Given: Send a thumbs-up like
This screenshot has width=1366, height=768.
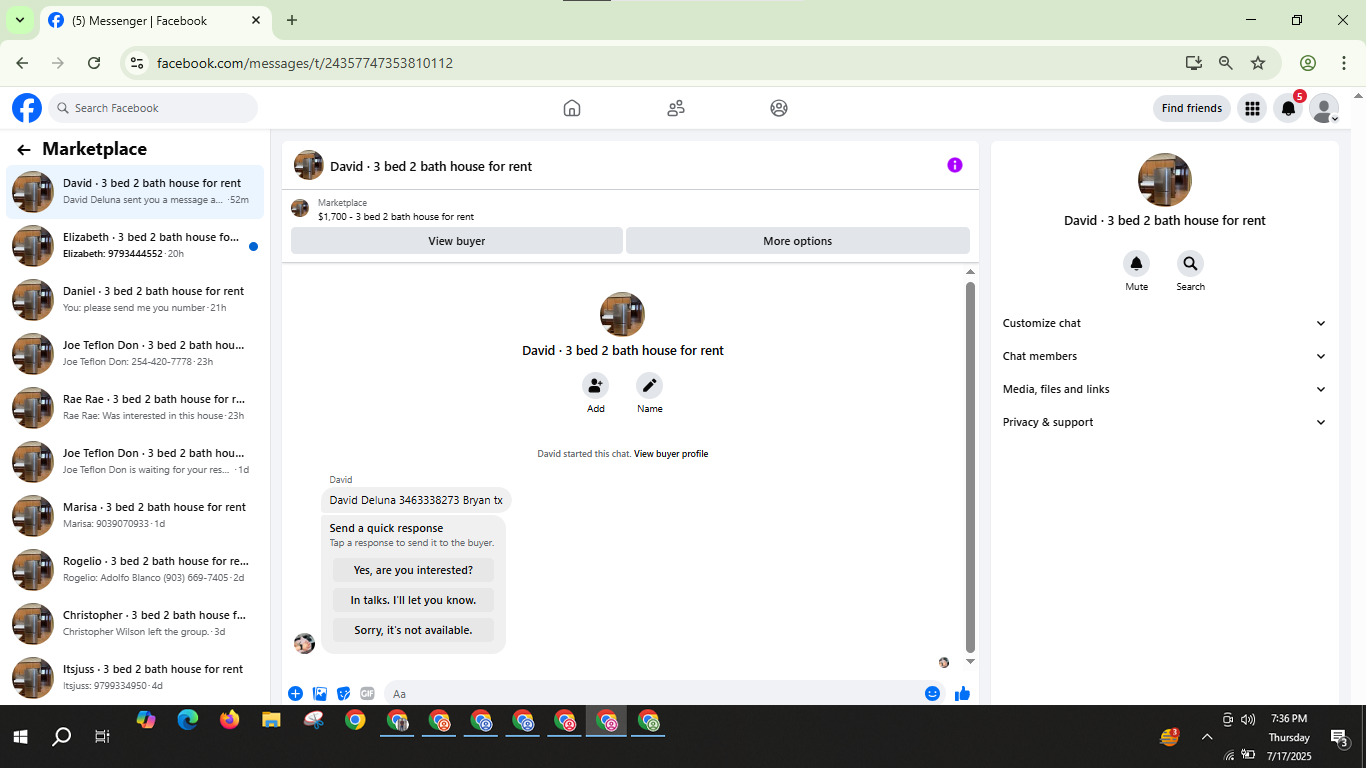Looking at the screenshot, I should pos(962,693).
